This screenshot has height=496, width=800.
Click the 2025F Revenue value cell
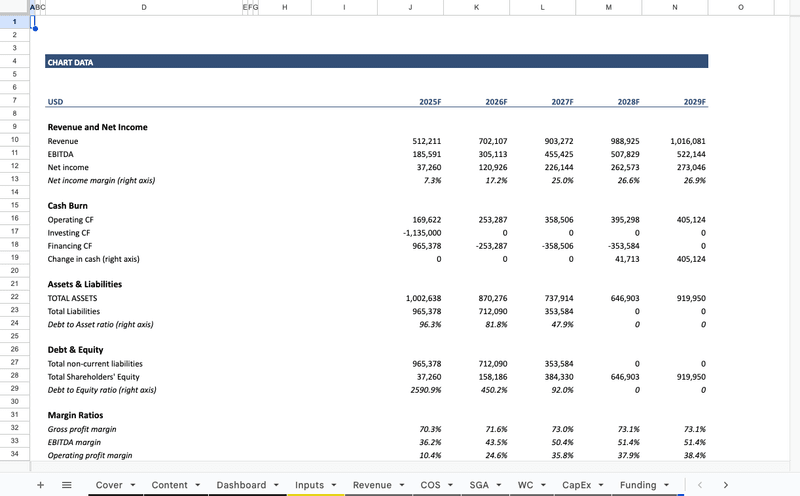(x=410, y=141)
